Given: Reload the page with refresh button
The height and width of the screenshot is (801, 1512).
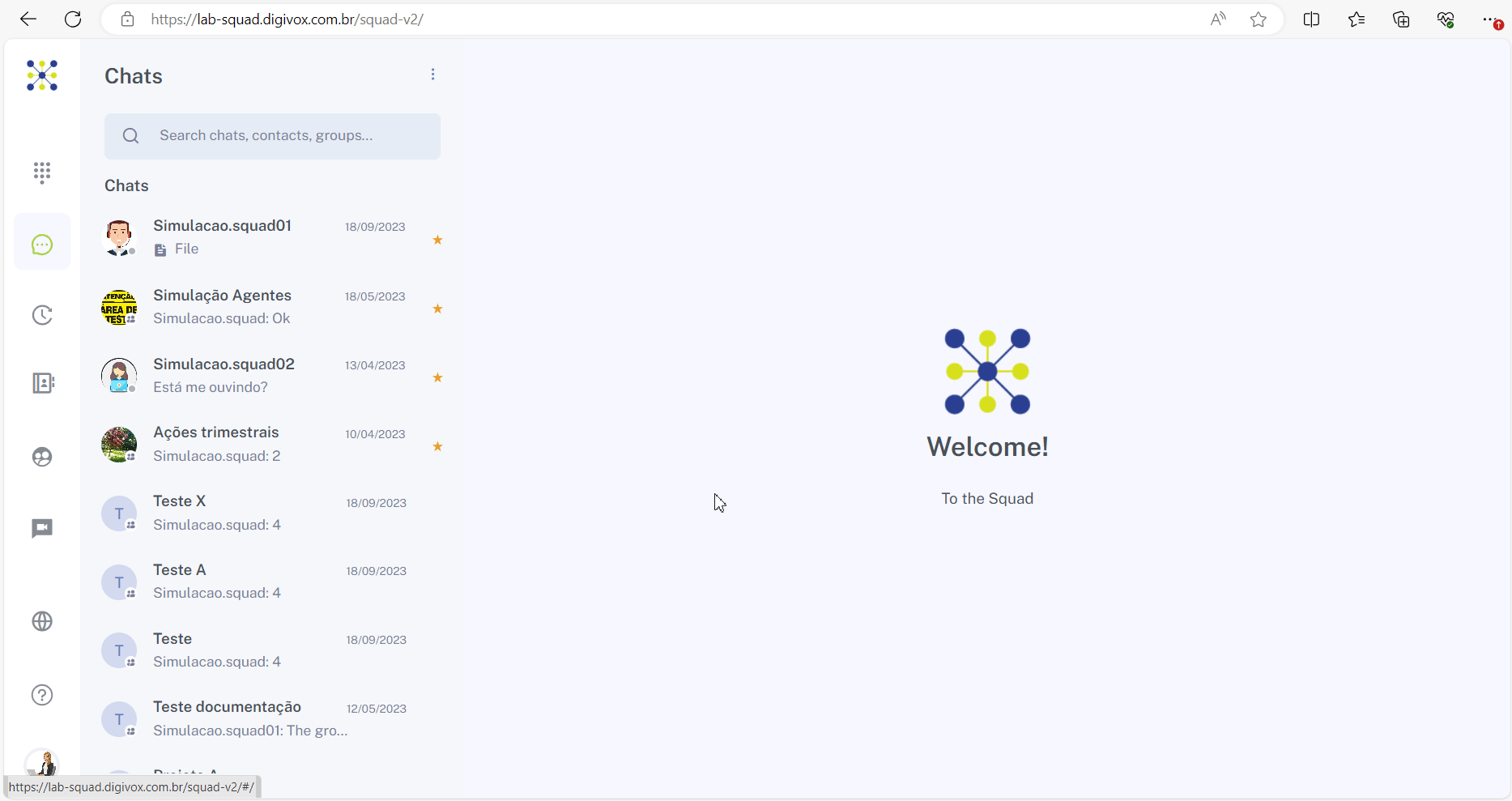Looking at the screenshot, I should pyautogui.click(x=73, y=19).
